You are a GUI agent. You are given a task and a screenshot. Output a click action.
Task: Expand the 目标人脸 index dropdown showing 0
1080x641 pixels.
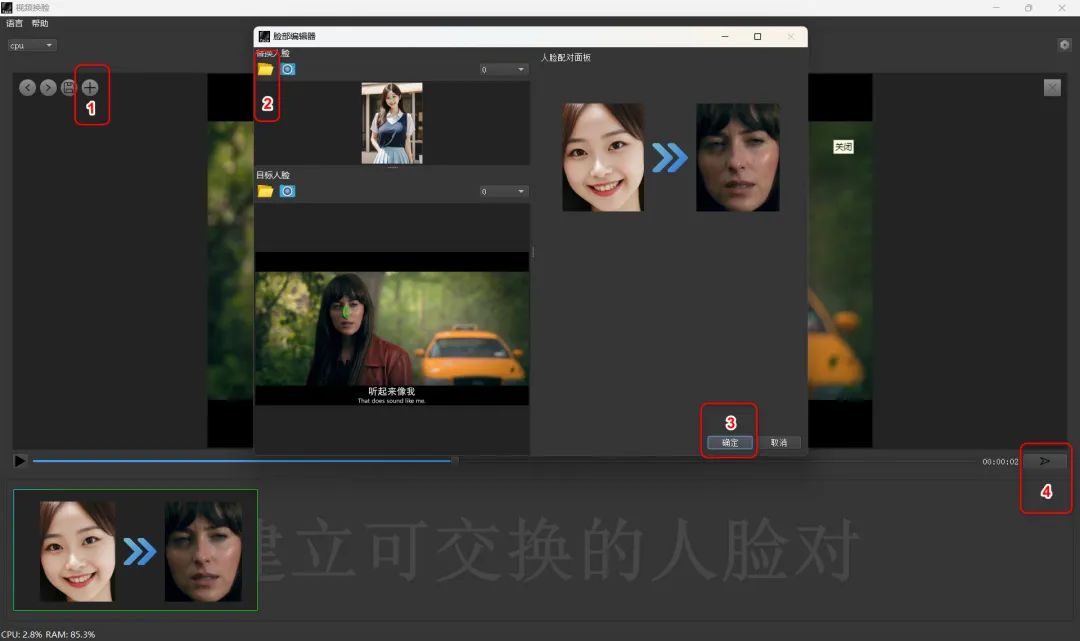[503, 191]
